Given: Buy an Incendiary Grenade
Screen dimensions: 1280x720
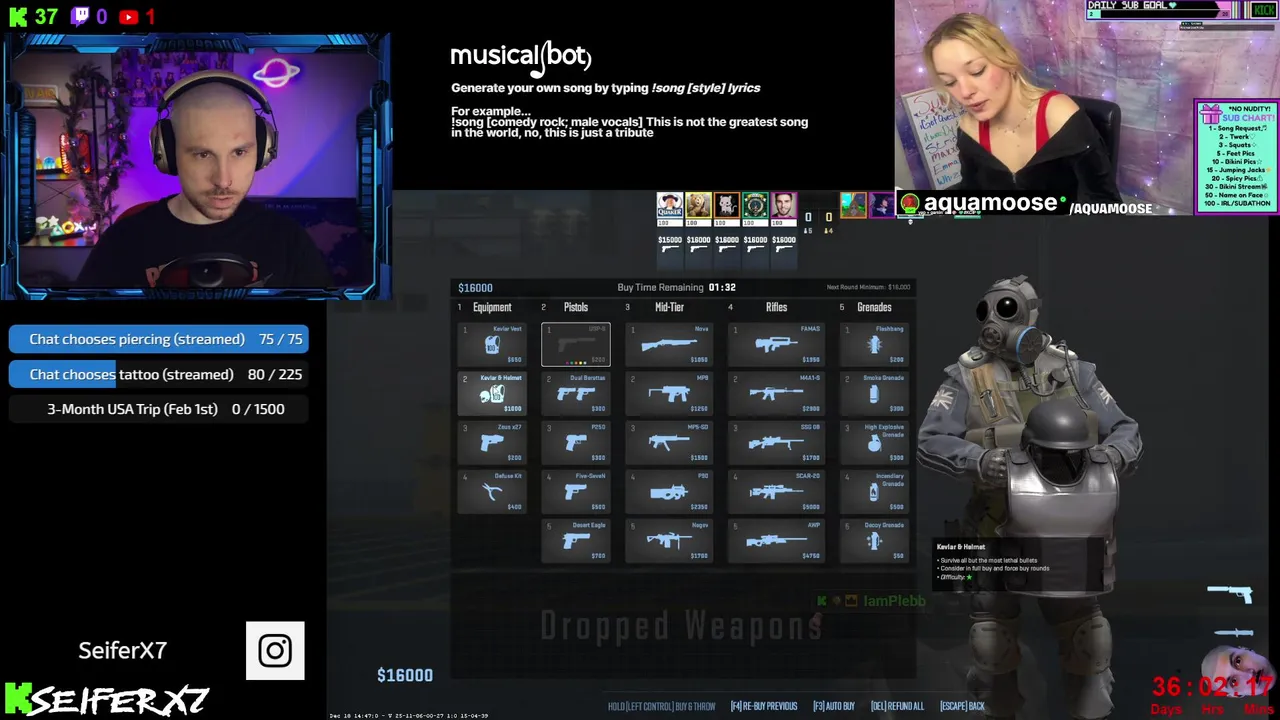Looking at the screenshot, I should tap(874, 491).
